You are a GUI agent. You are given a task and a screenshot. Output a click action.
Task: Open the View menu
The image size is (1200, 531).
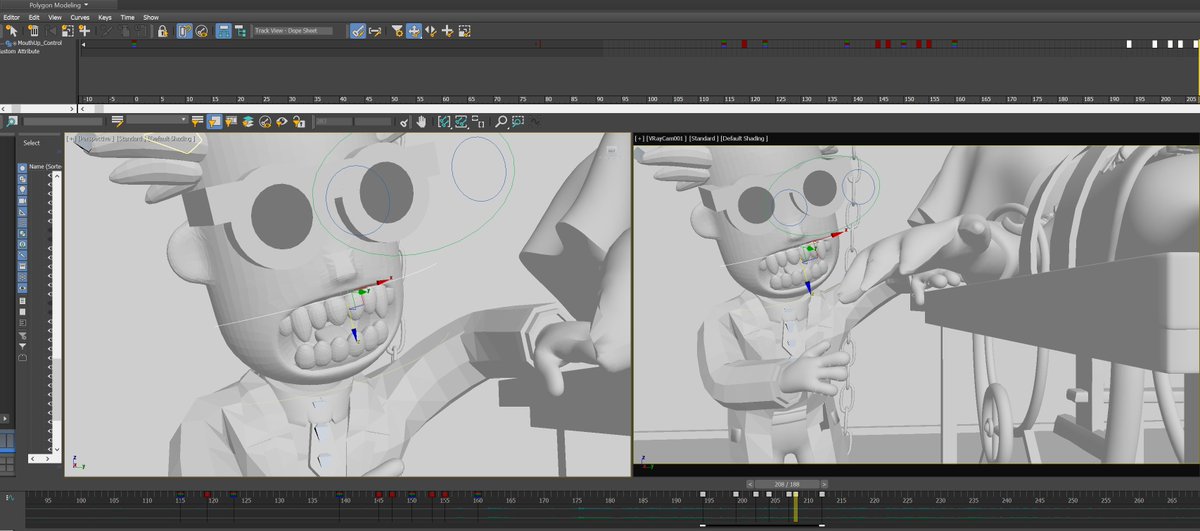pos(54,17)
